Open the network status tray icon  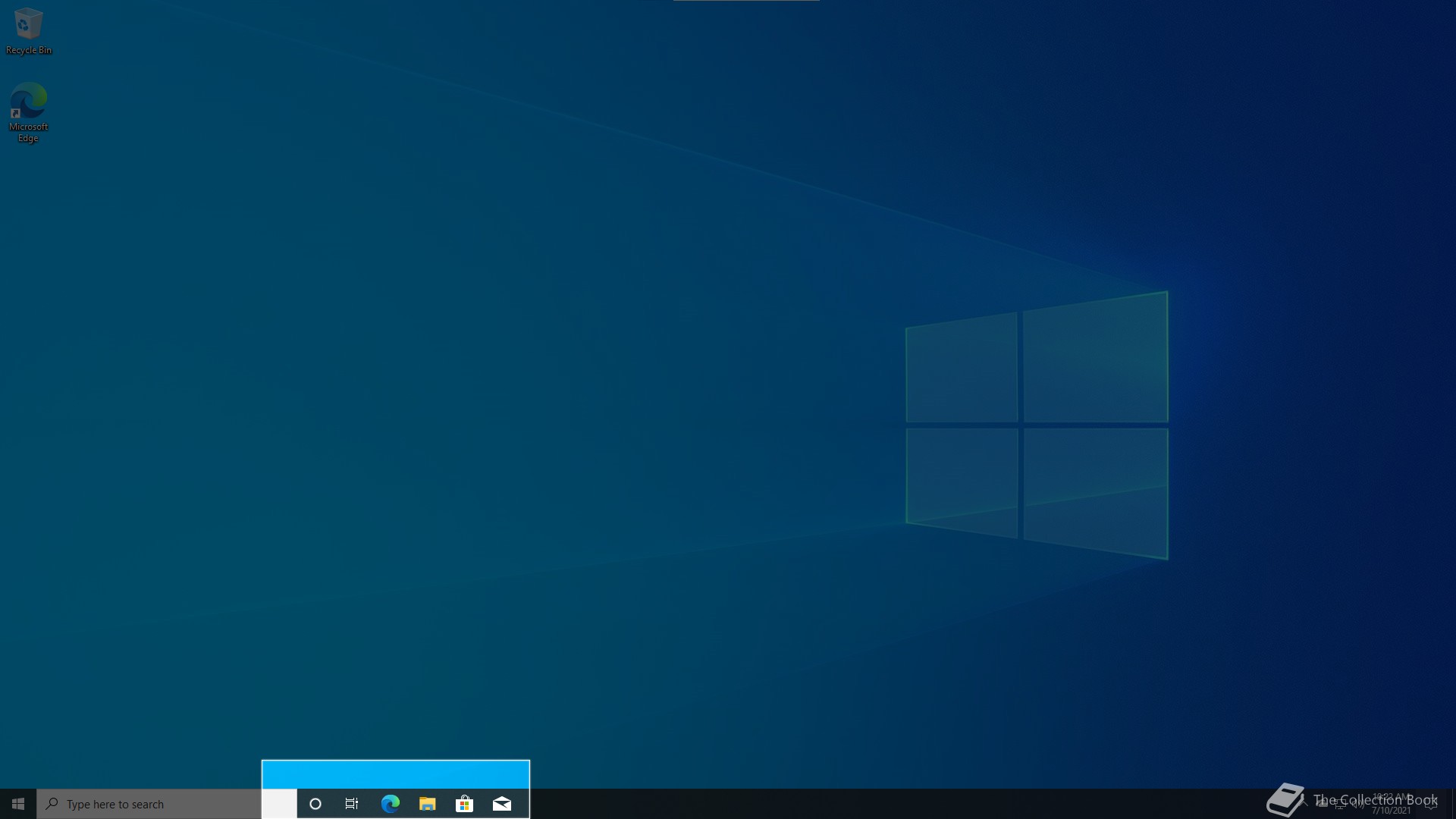click(1340, 804)
